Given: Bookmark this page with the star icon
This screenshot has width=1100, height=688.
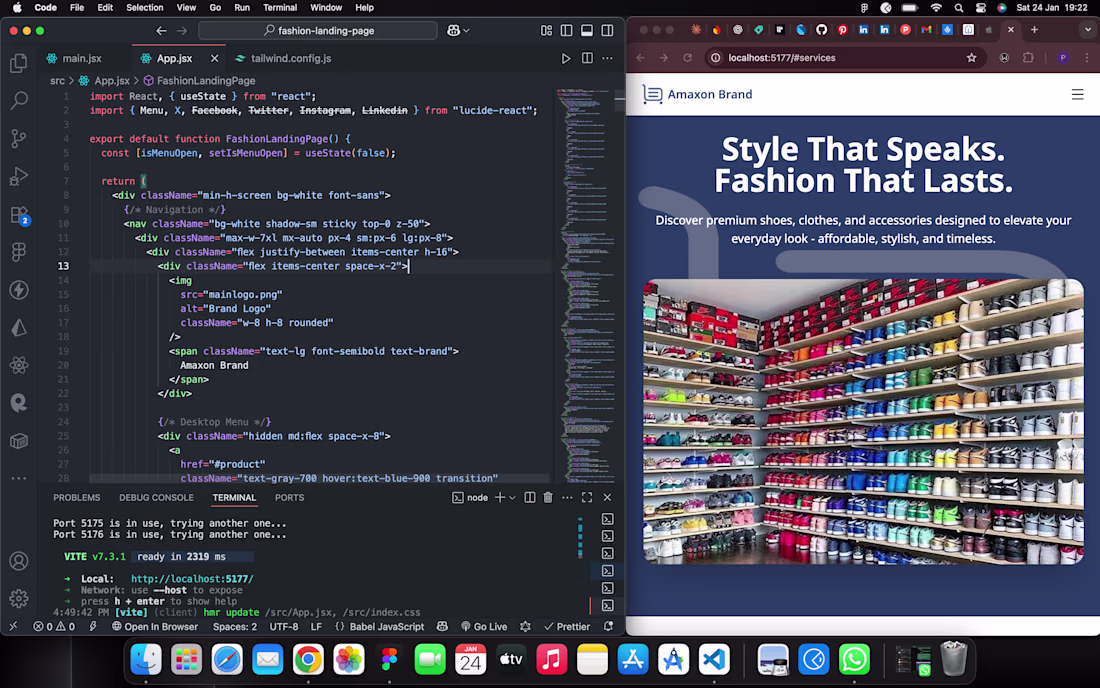Looking at the screenshot, I should [971, 58].
